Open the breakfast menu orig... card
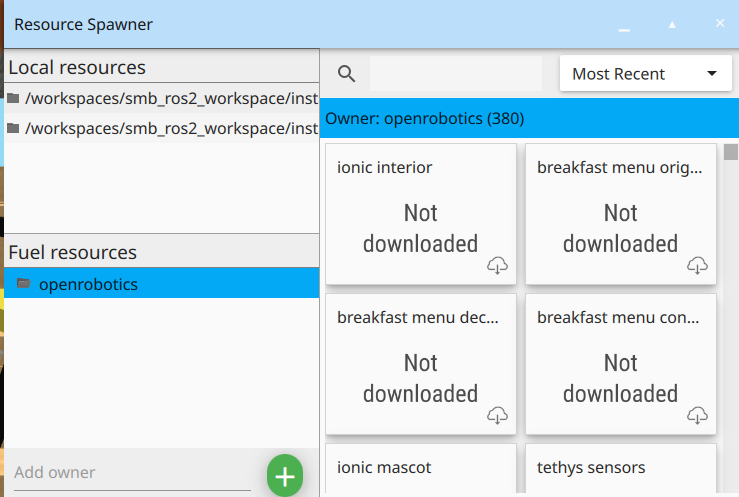Image resolution: width=739 pixels, height=497 pixels. [x=621, y=214]
